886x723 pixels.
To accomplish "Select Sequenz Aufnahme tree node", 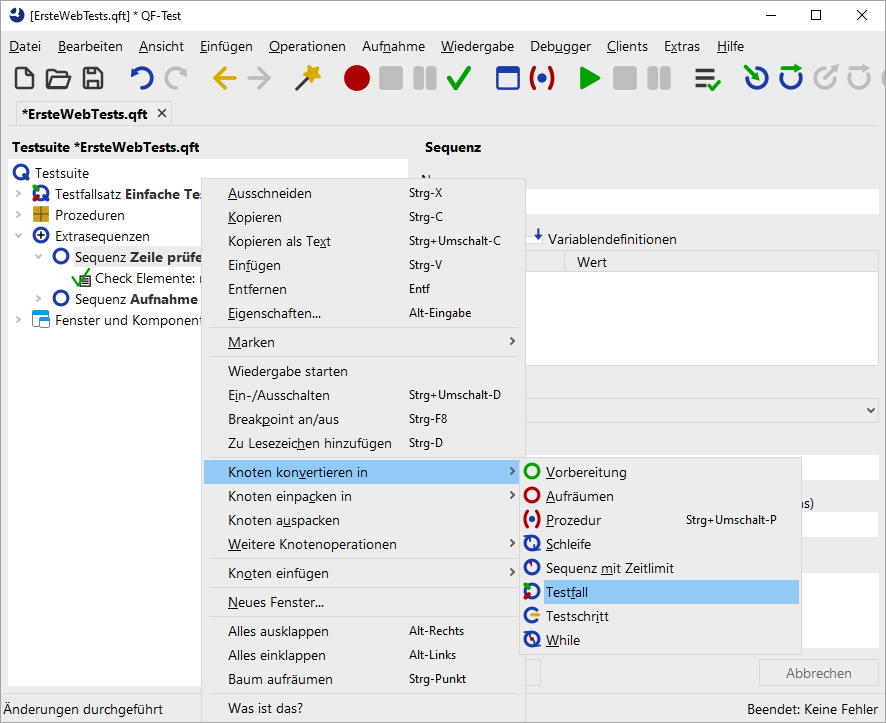I will coord(137,299).
